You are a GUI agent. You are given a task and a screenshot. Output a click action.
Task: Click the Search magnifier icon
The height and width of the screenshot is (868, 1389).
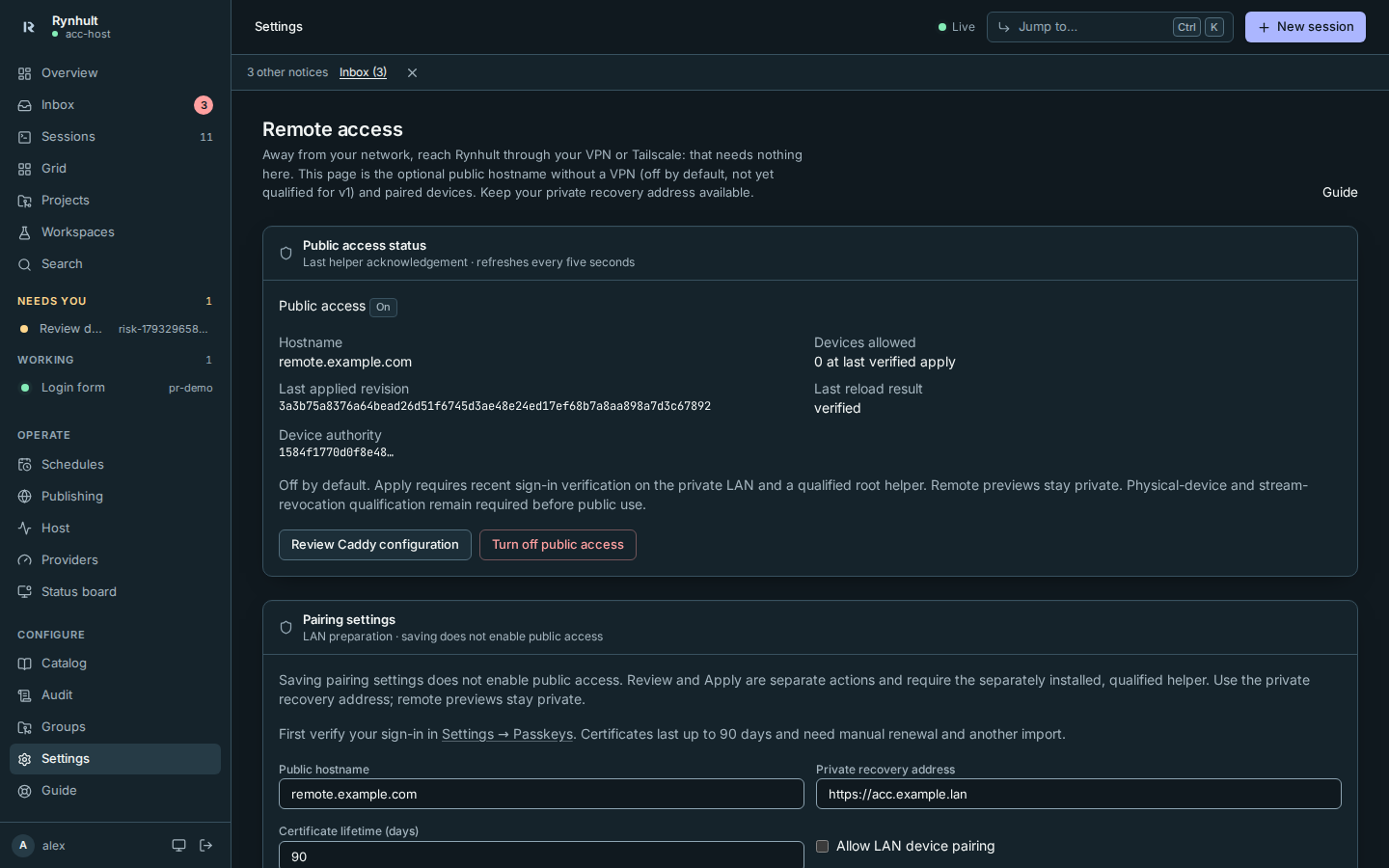(25, 264)
